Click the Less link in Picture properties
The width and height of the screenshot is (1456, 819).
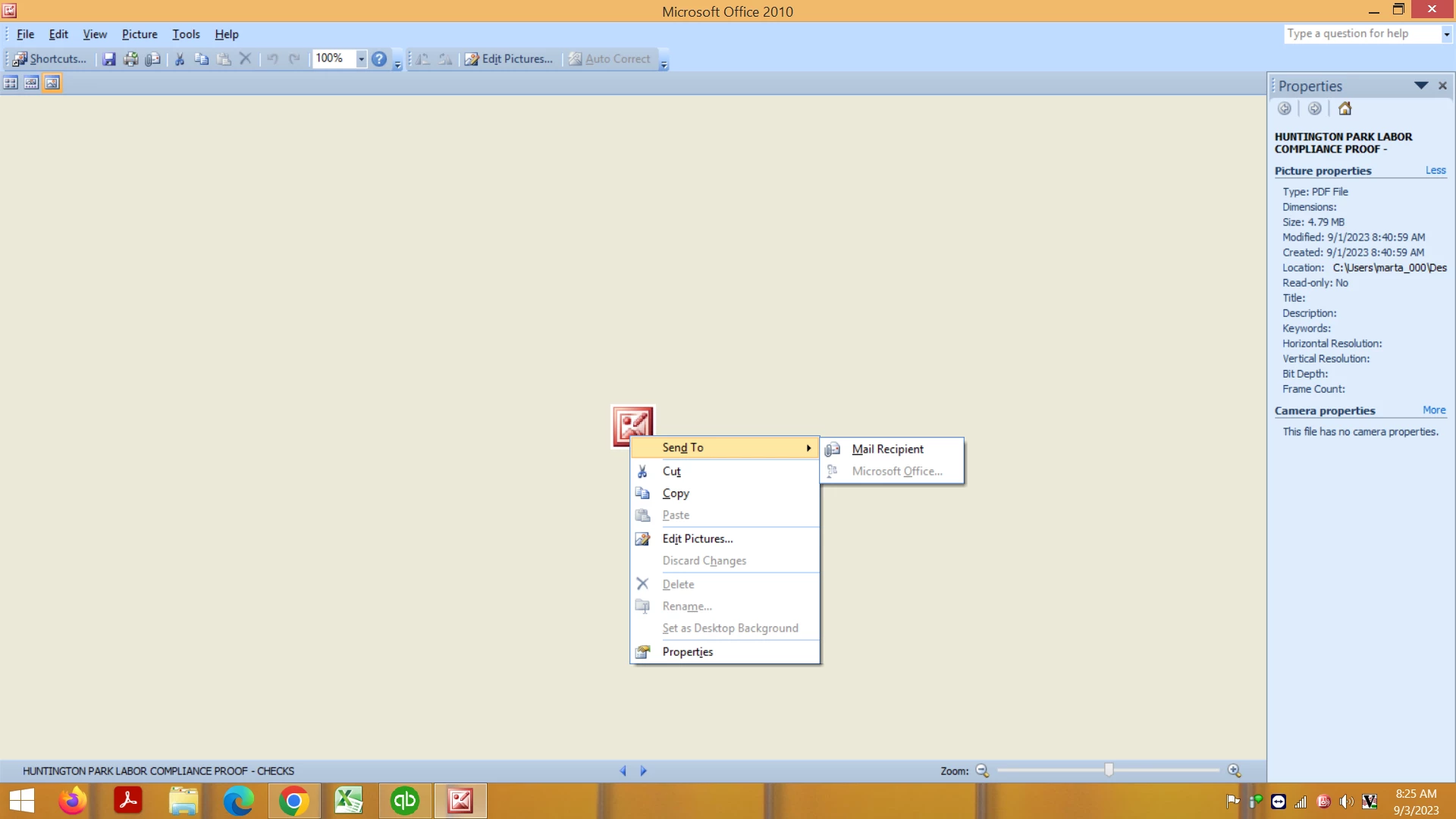[1435, 171]
